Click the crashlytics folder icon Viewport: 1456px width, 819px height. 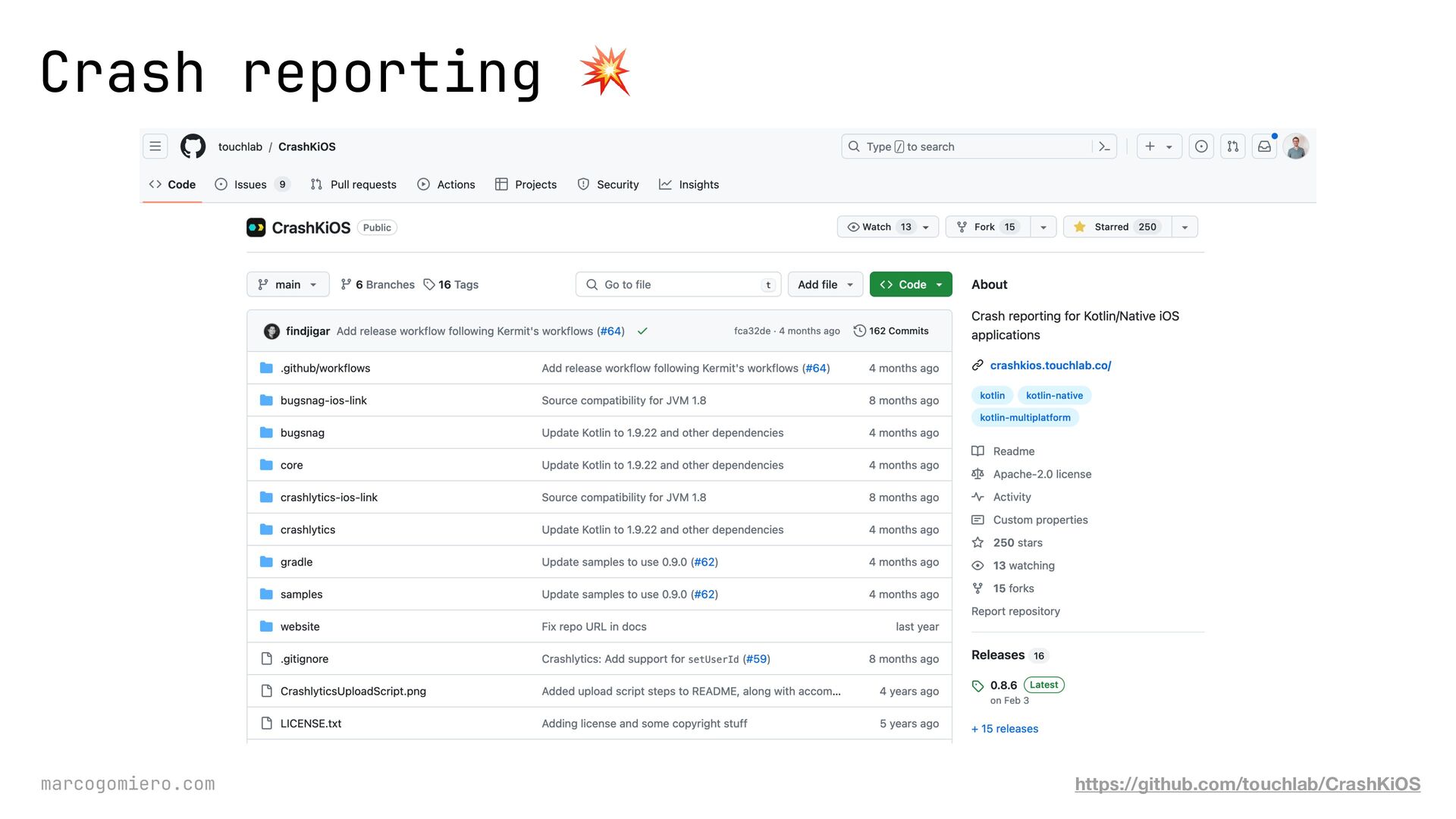pyautogui.click(x=266, y=529)
